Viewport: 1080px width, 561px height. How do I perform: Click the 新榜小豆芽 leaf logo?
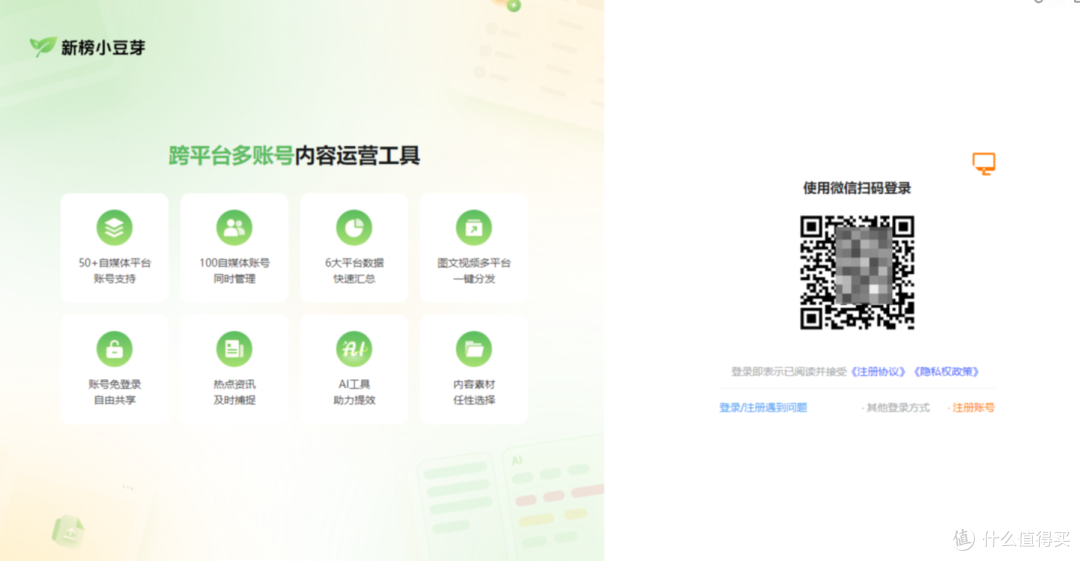click(43, 47)
